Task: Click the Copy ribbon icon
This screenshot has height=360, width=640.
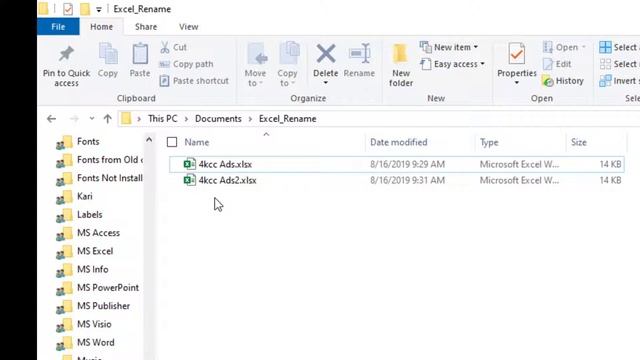Action: [108, 54]
